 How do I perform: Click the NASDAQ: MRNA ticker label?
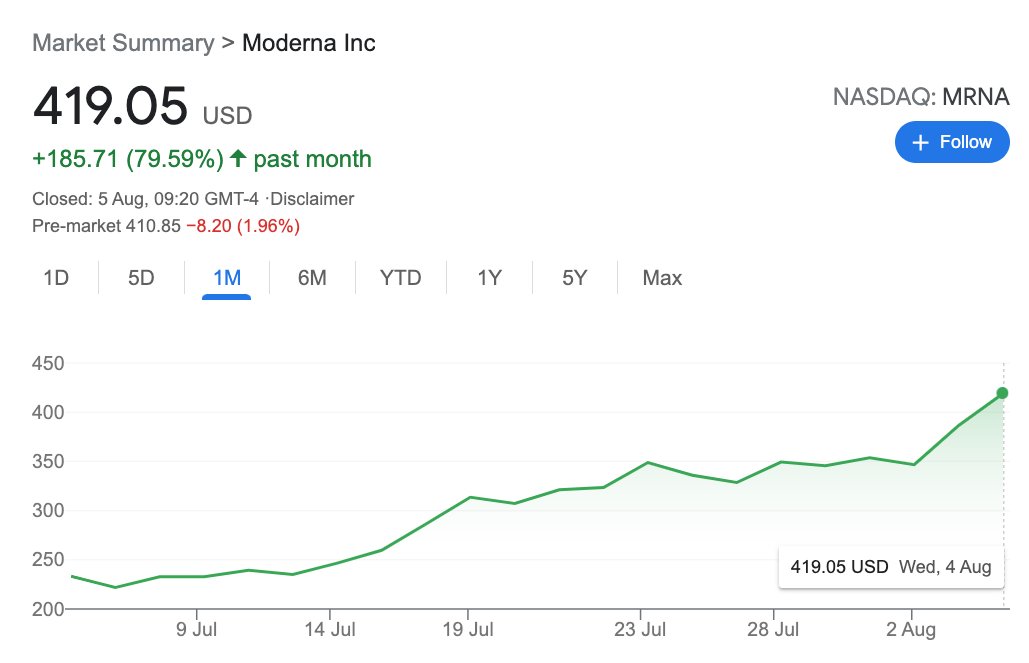921,97
